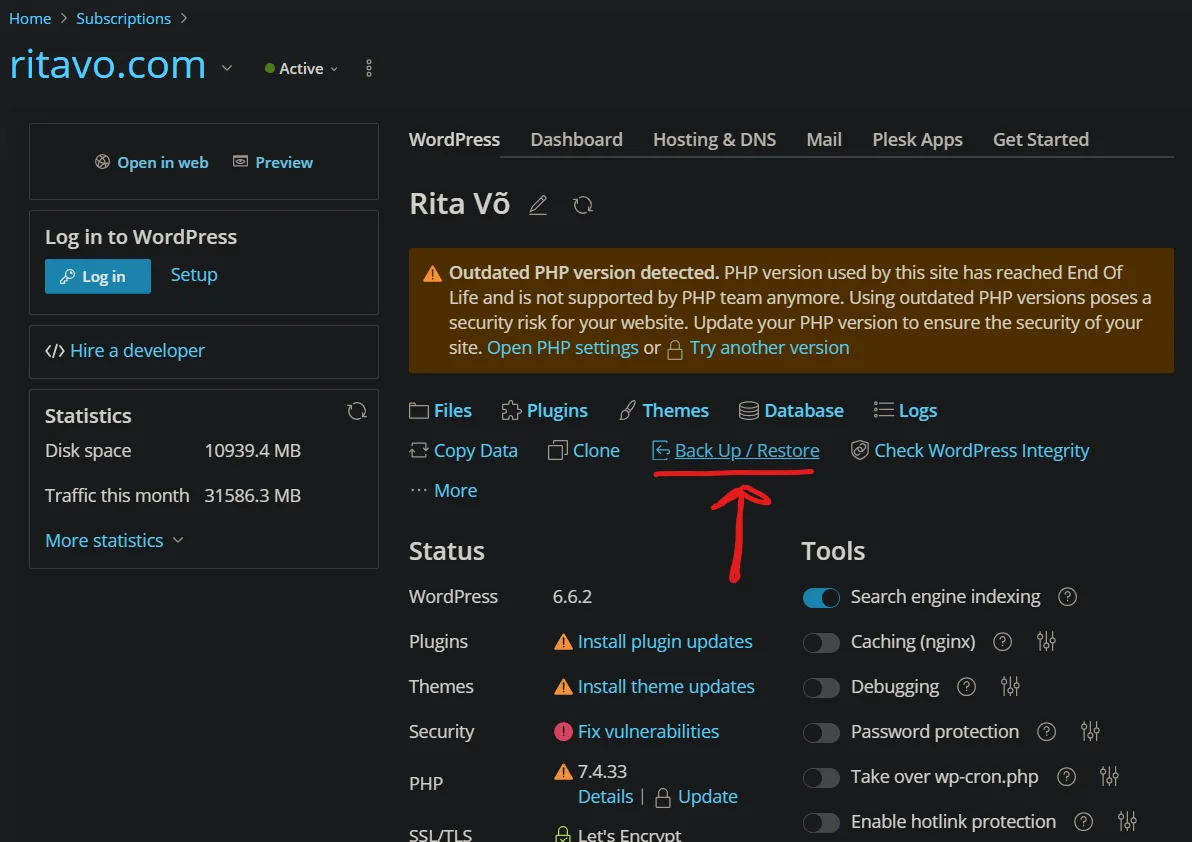Select the Mail tab
The width and height of the screenshot is (1192, 842).
824,140
